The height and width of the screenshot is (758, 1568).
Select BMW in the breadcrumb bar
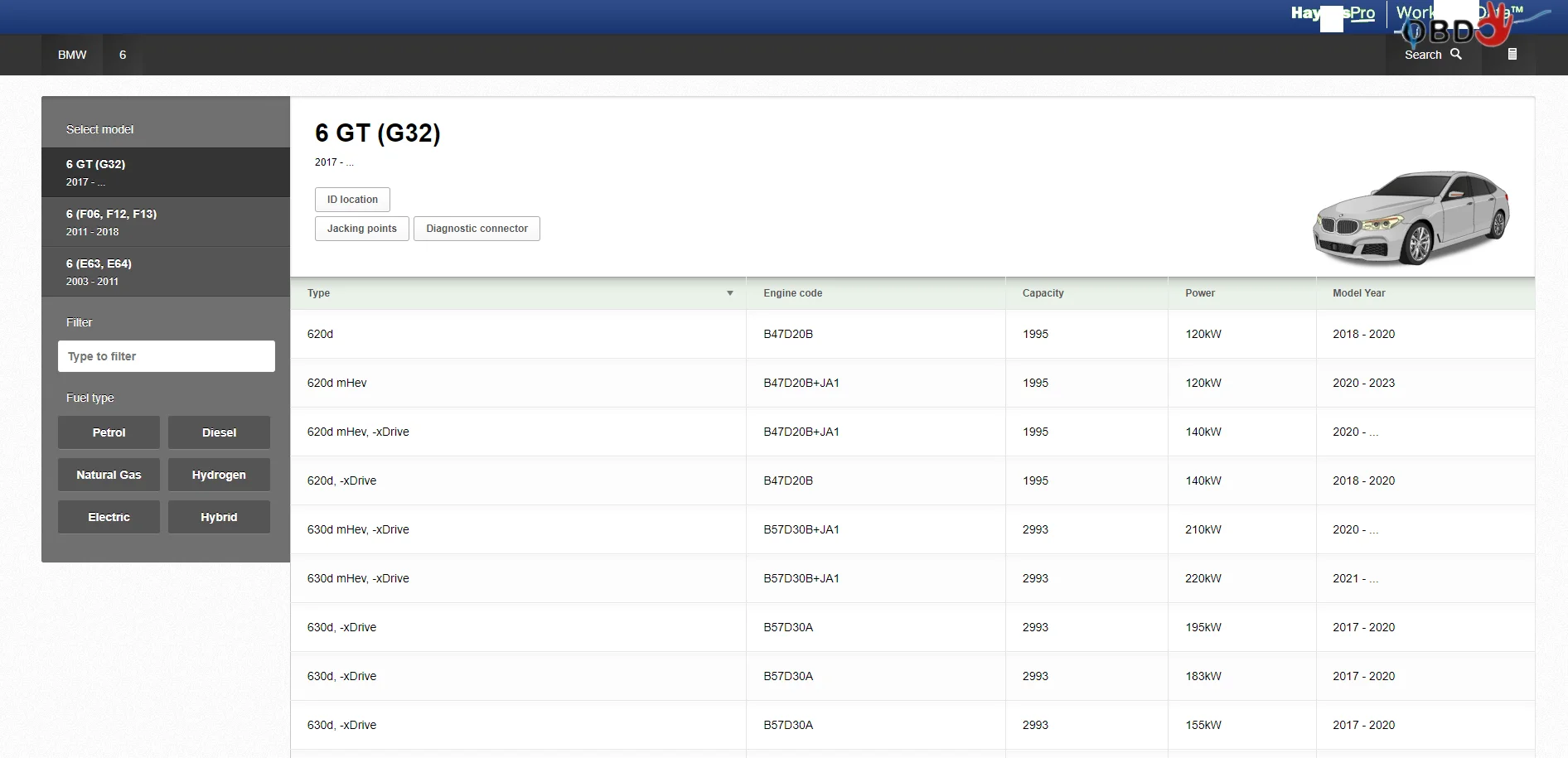click(72, 55)
